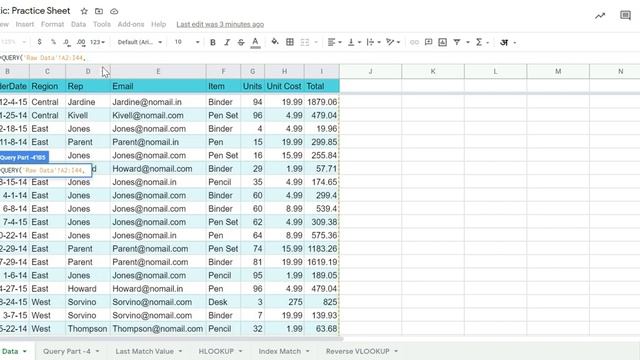640x360 pixels.
Task: Select cell Thompson@nomail.com
Action: pyautogui.click(x=158, y=329)
